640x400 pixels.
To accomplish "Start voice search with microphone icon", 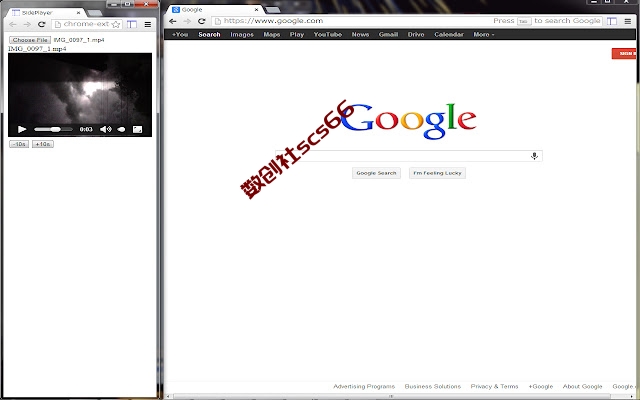I will tap(534, 156).
